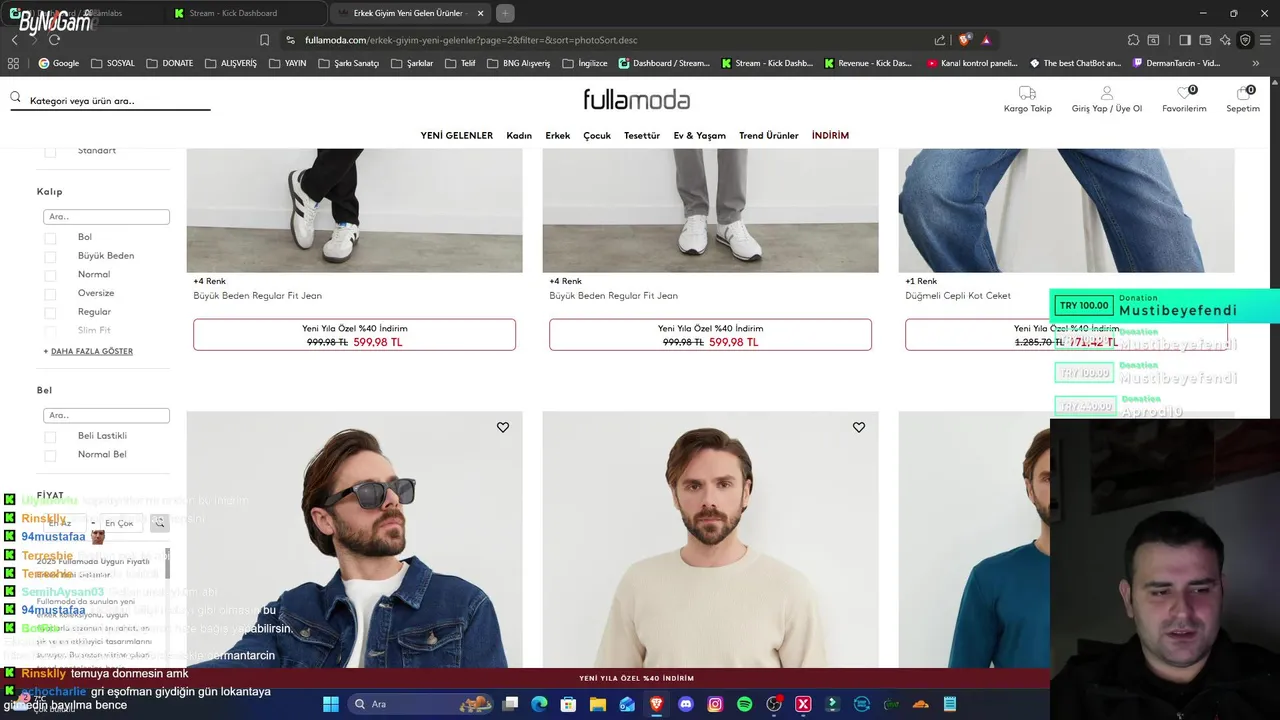Check the Bol fit filter
Viewport: 1280px width, 720px height.
[50, 238]
